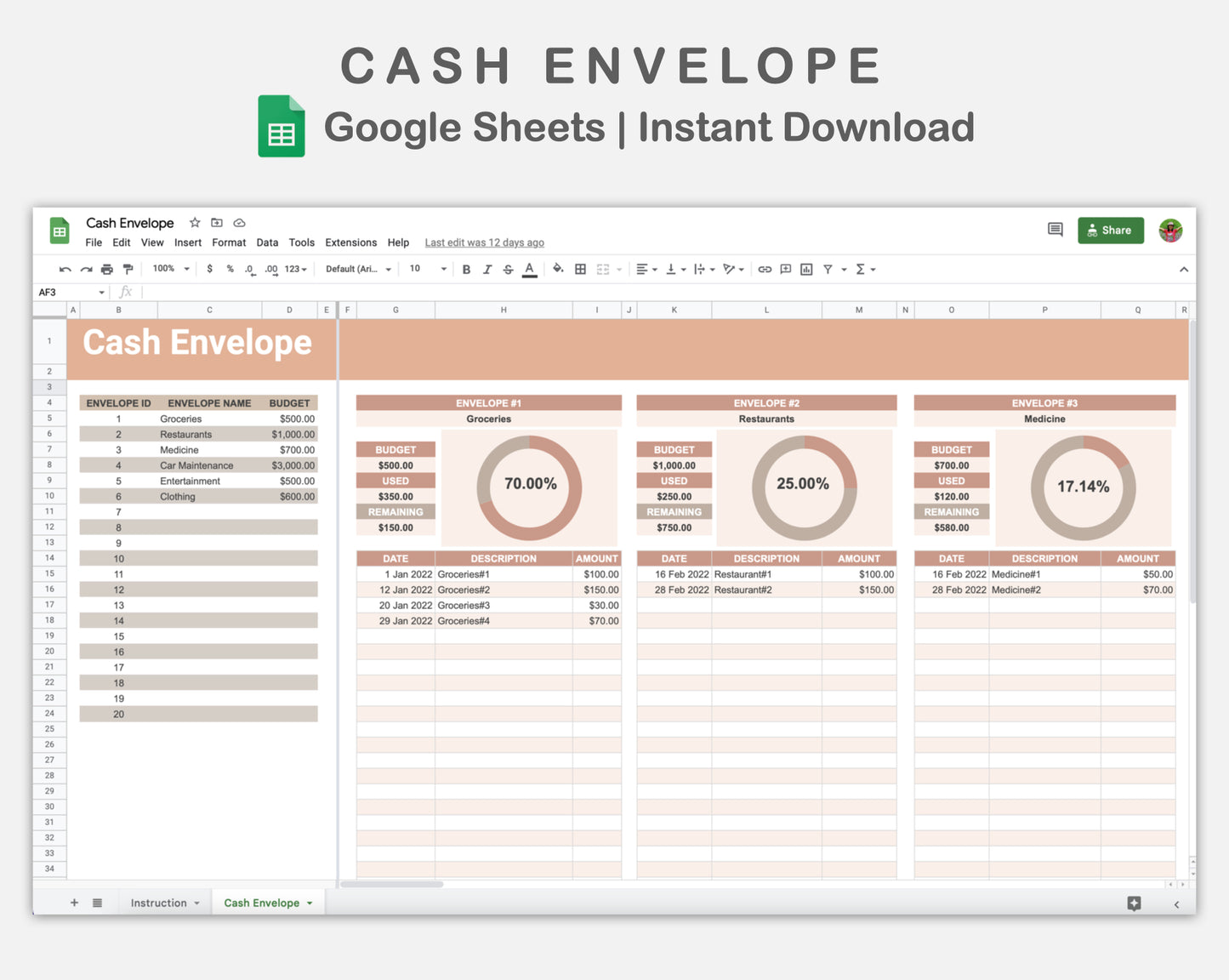Select the Print icon
Screen dimensions: 1229x980
[107, 269]
